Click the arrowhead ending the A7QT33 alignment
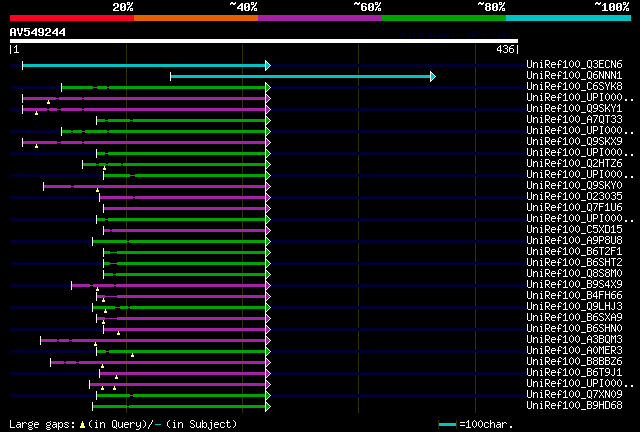The width and height of the screenshot is (640, 432). [x=268, y=120]
